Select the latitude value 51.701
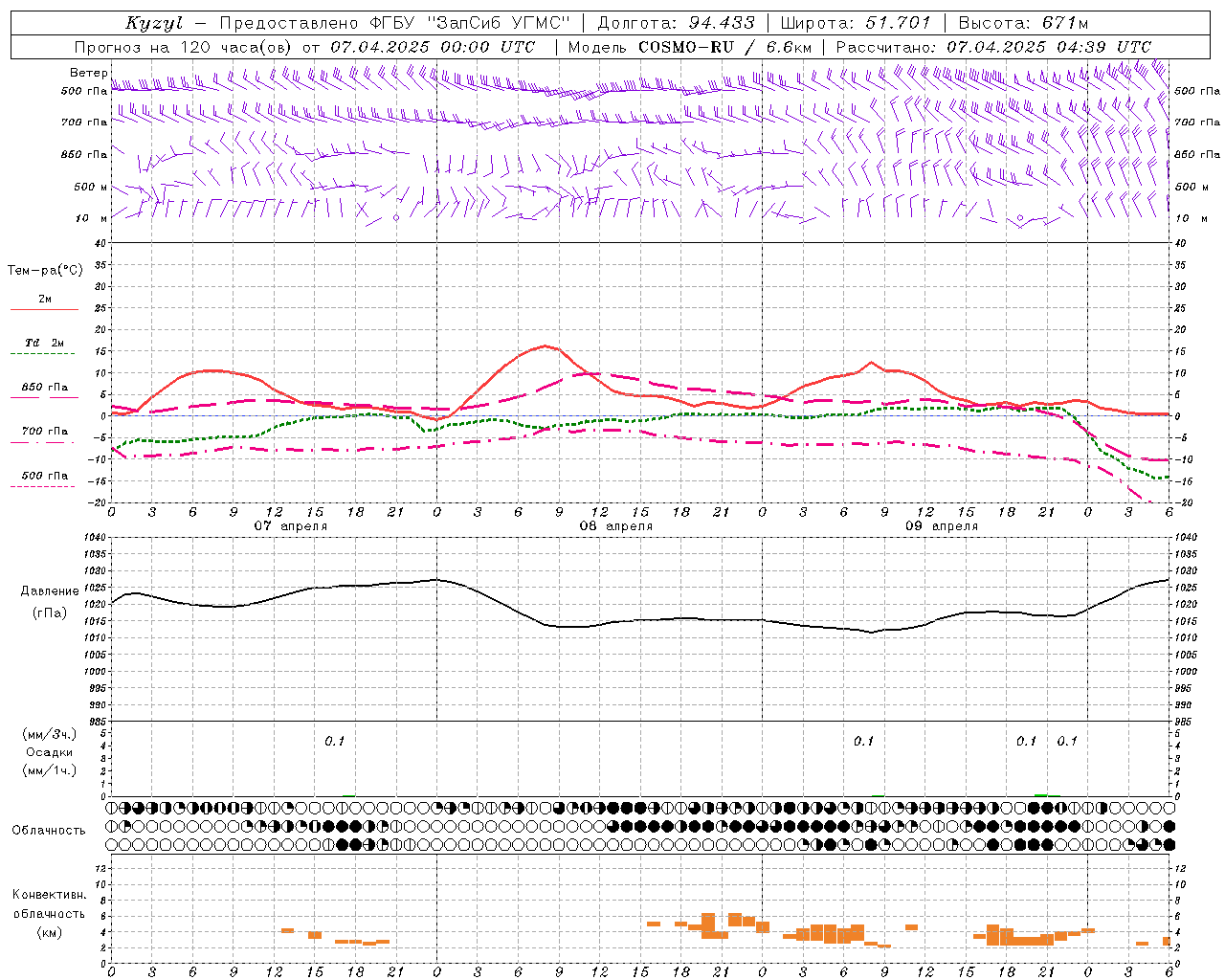This screenshot has width=1225, height=980. (x=898, y=23)
